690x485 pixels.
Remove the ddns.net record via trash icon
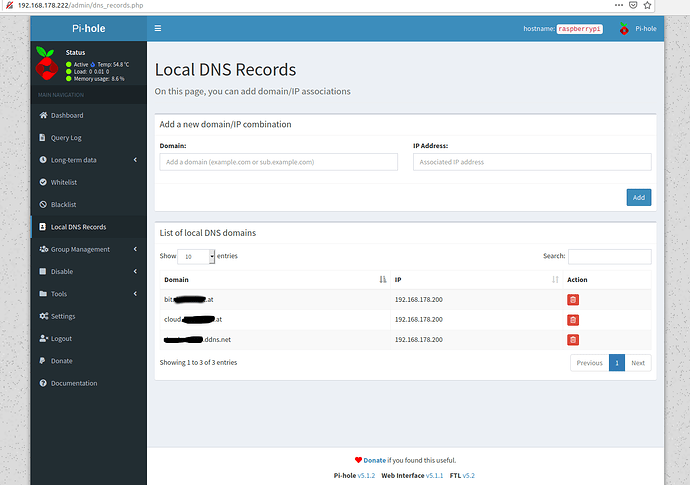click(x=573, y=340)
